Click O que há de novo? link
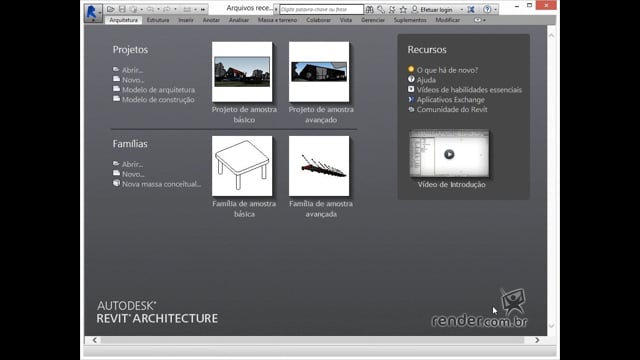This screenshot has width=640, height=360. [x=447, y=70]
